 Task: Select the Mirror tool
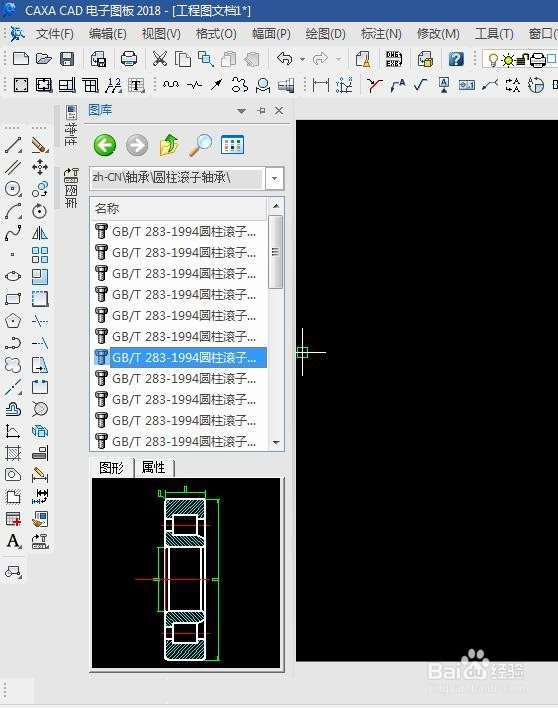coord(40,233)
